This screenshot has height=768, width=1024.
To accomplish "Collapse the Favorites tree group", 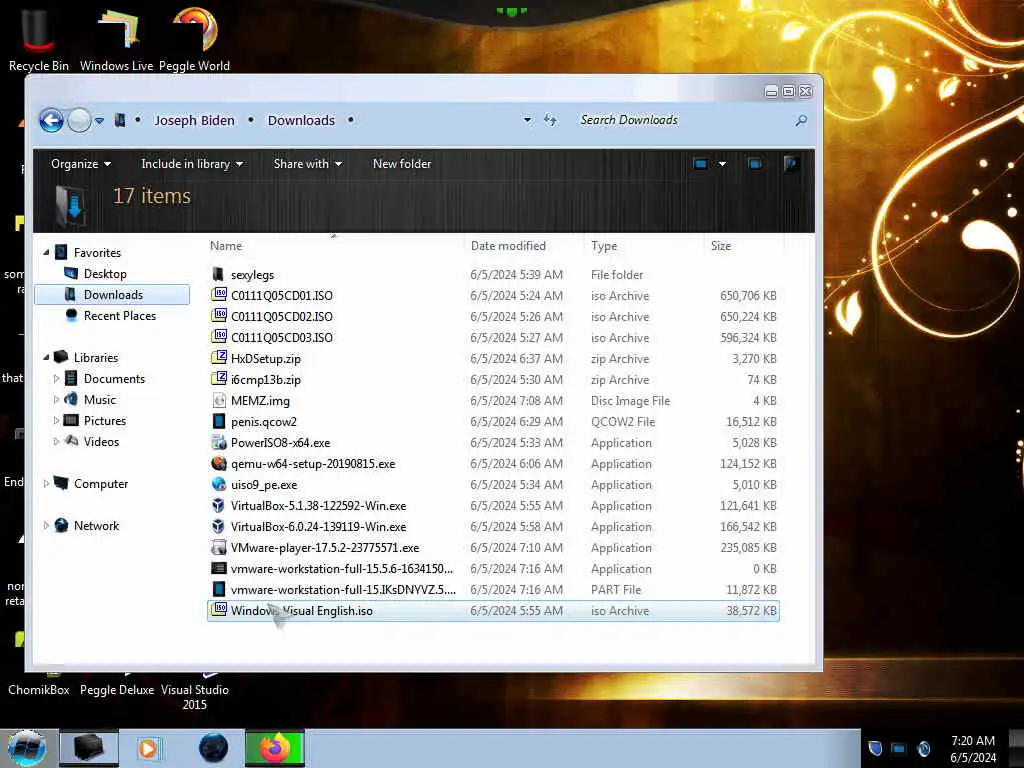I will tap(46, 253).
